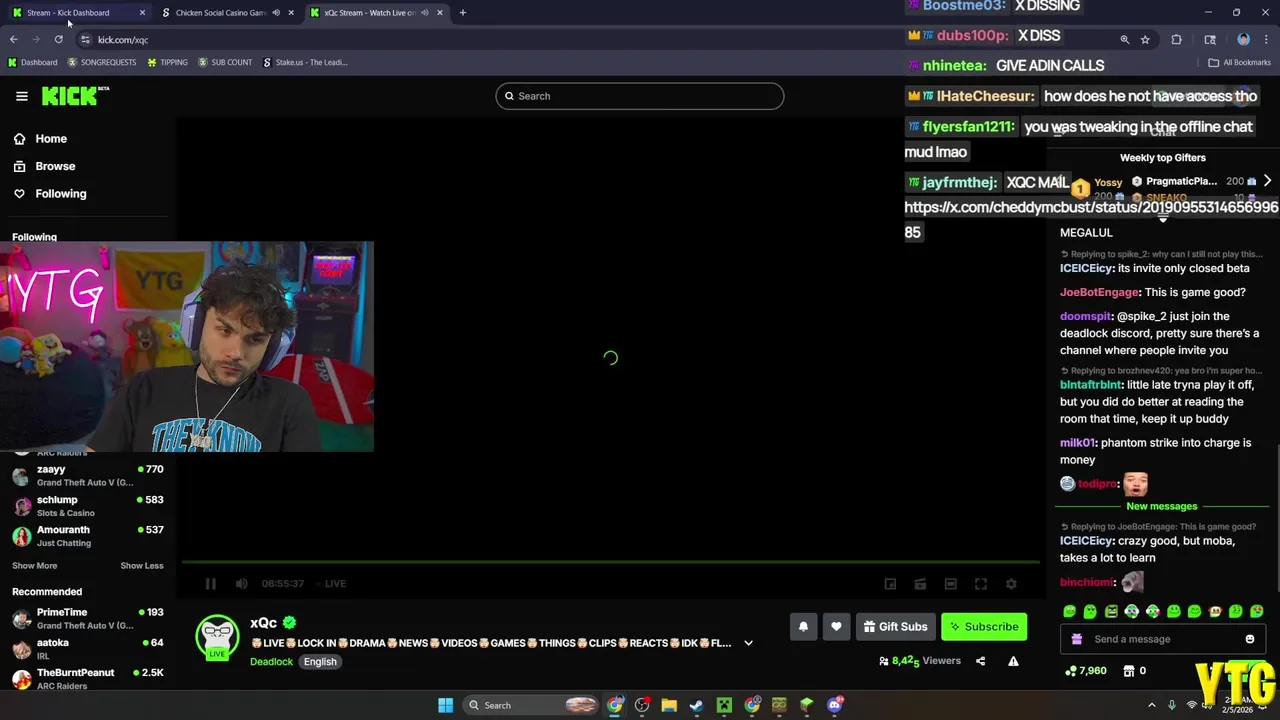Open the Windows Start menu
Viewport: 1280px width, 720px height.
(x=445, y=705)
